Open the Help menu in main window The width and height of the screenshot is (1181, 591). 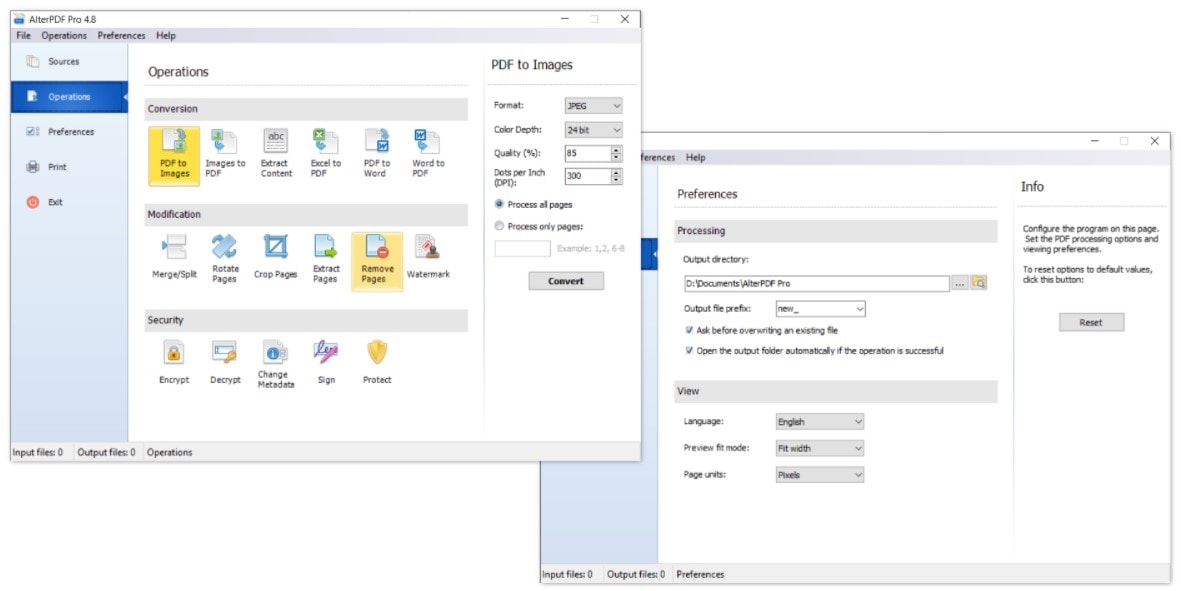[x=166, y=35]
